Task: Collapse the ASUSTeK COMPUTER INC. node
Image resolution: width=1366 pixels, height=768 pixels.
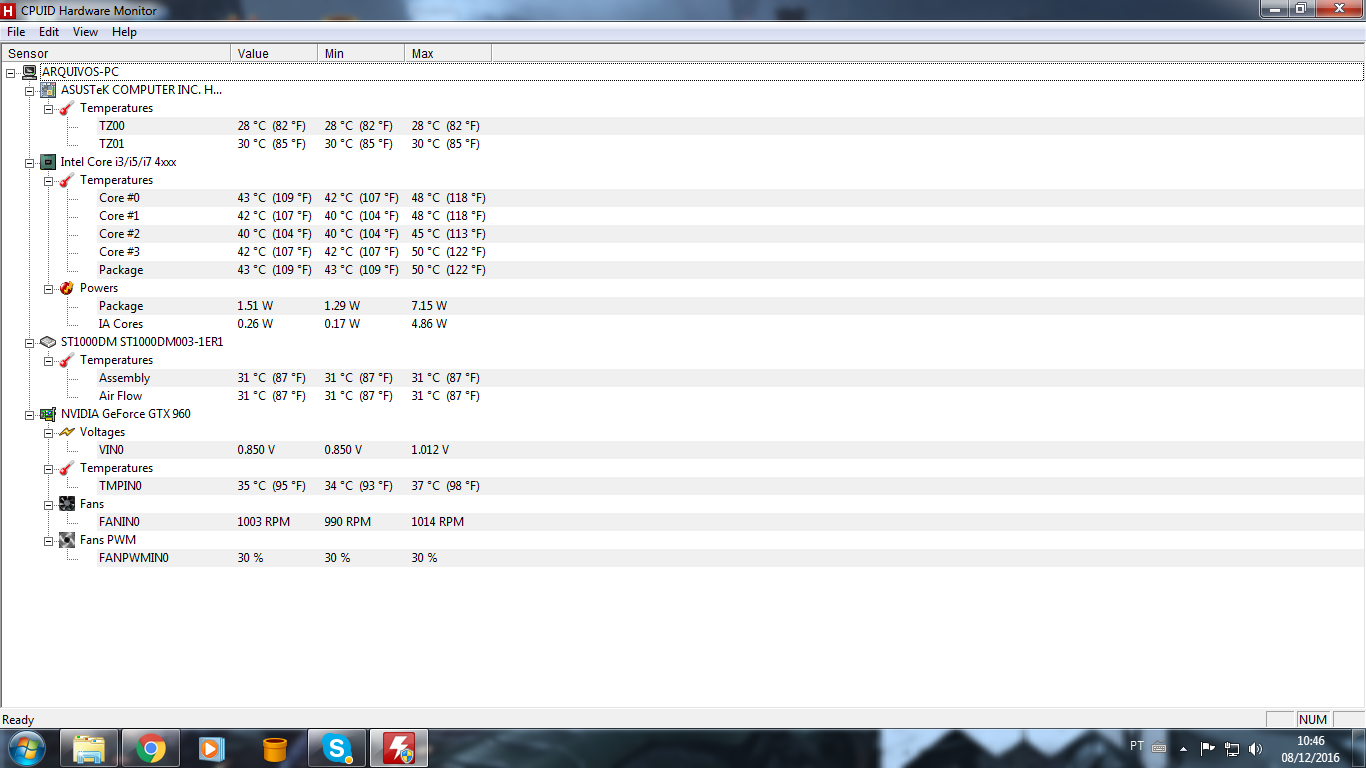Action: (x=29, y=90)
